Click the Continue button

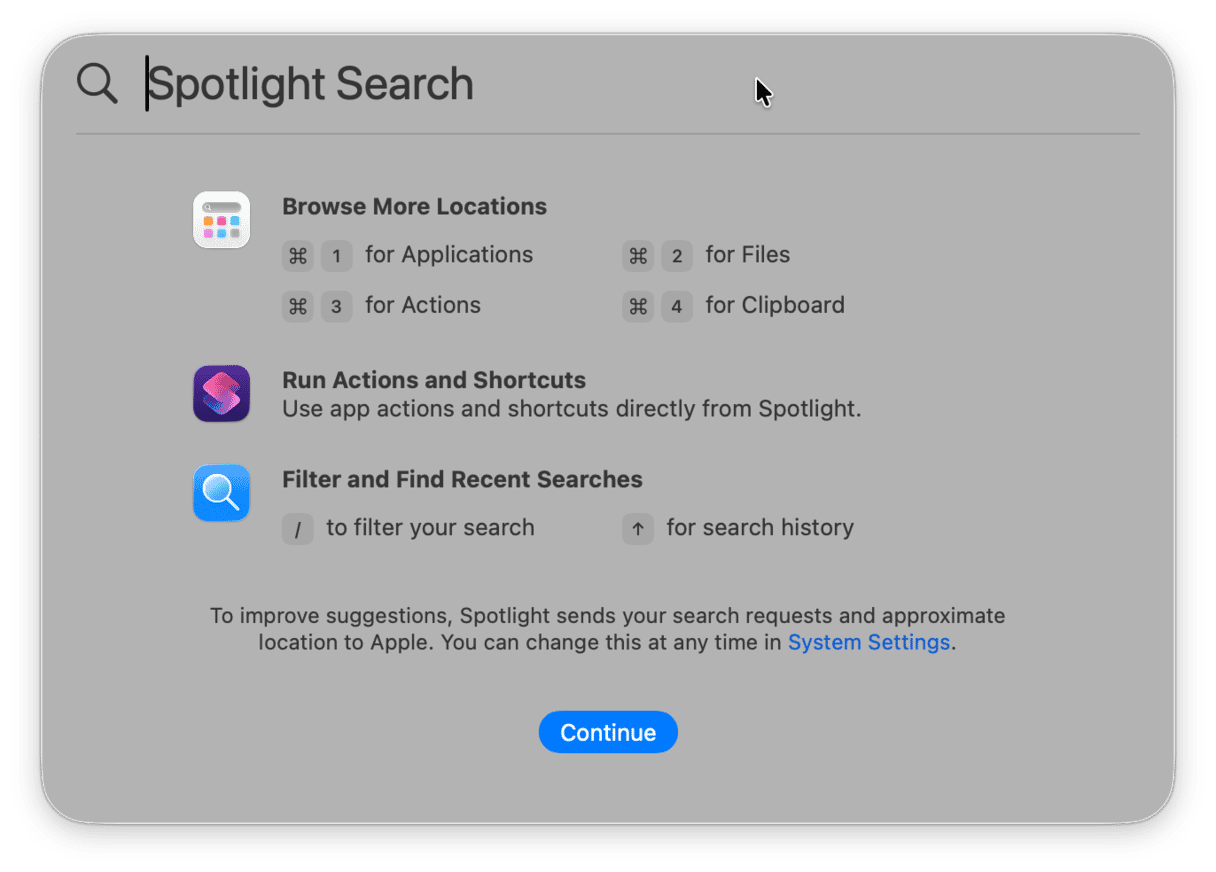(x=608, y=732)
